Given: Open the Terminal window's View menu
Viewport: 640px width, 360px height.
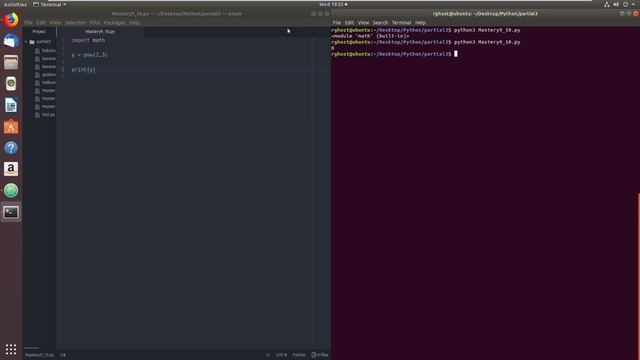Looking at the screenshot, I should pos(363,23).
